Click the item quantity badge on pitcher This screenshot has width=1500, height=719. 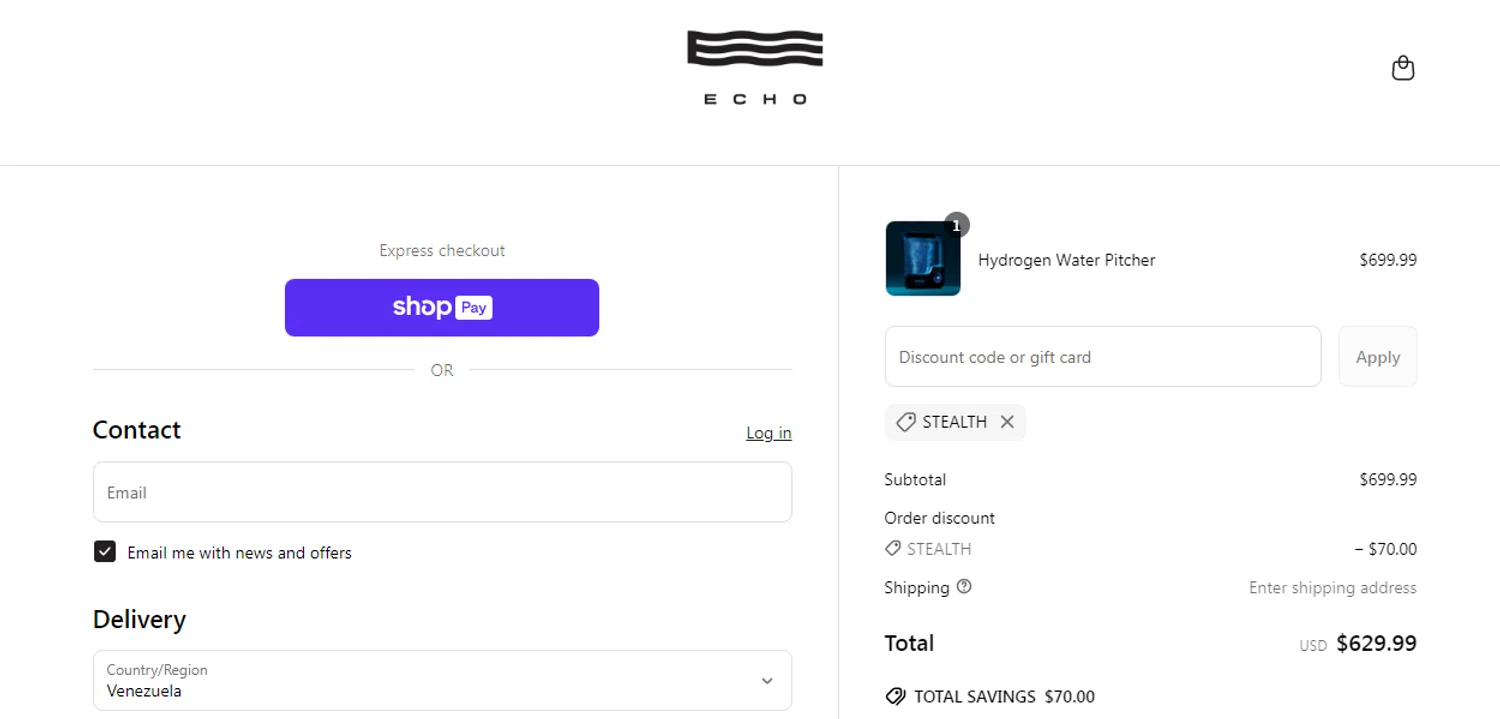click(956, 226)
